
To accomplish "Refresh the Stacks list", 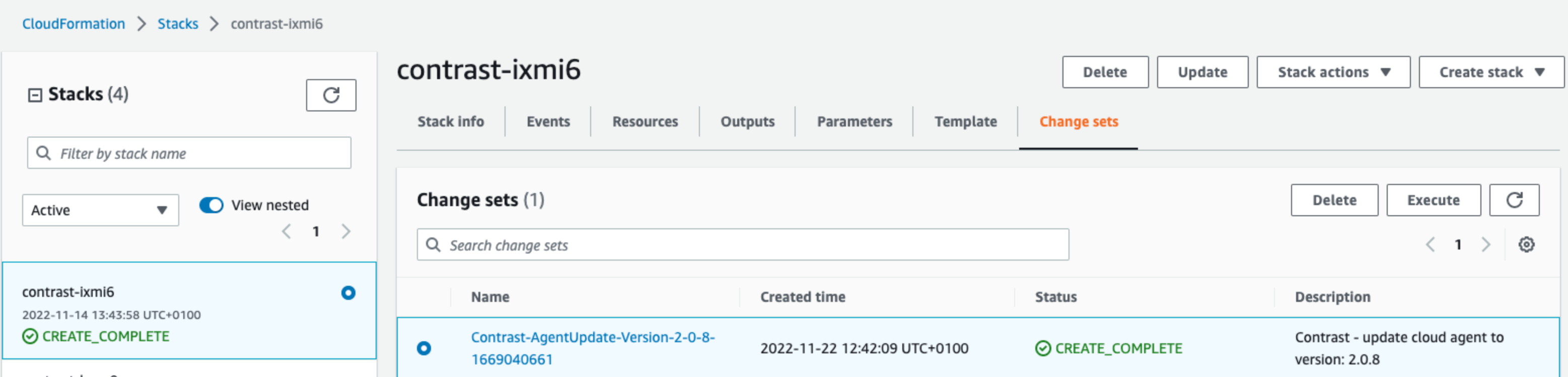I will (x=330, y=95).
